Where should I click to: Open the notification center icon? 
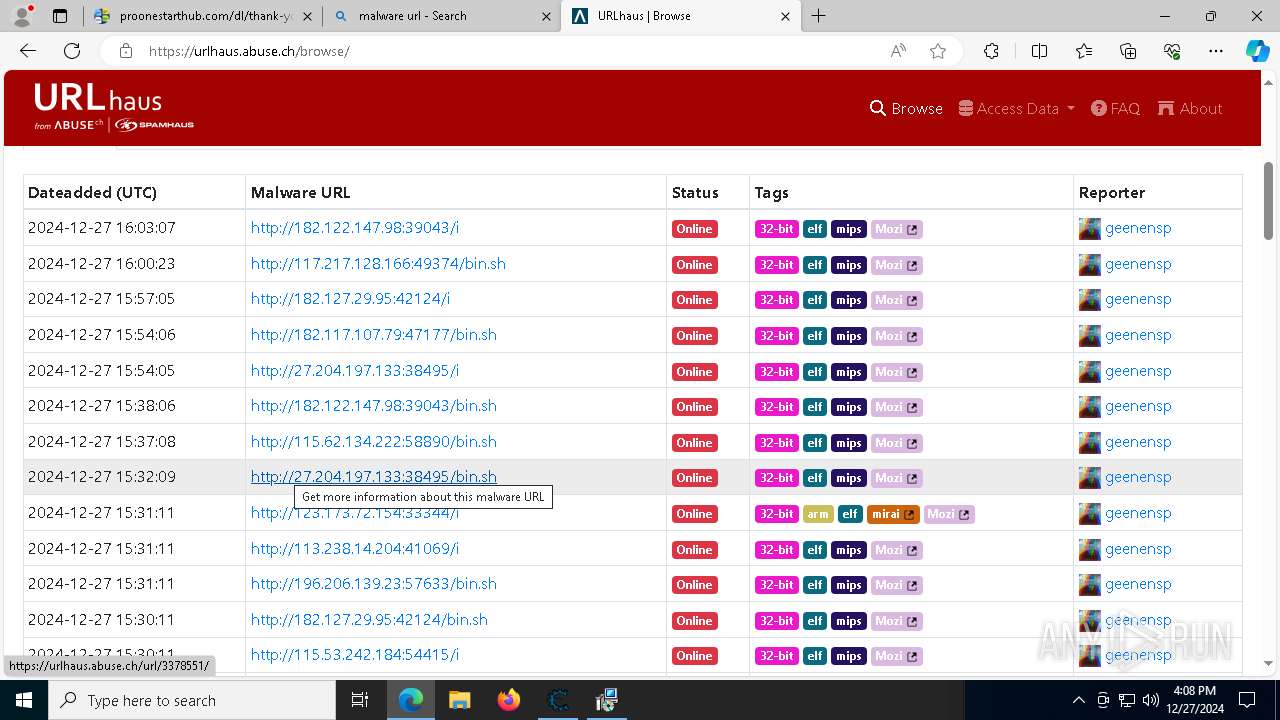point(1247,700)
